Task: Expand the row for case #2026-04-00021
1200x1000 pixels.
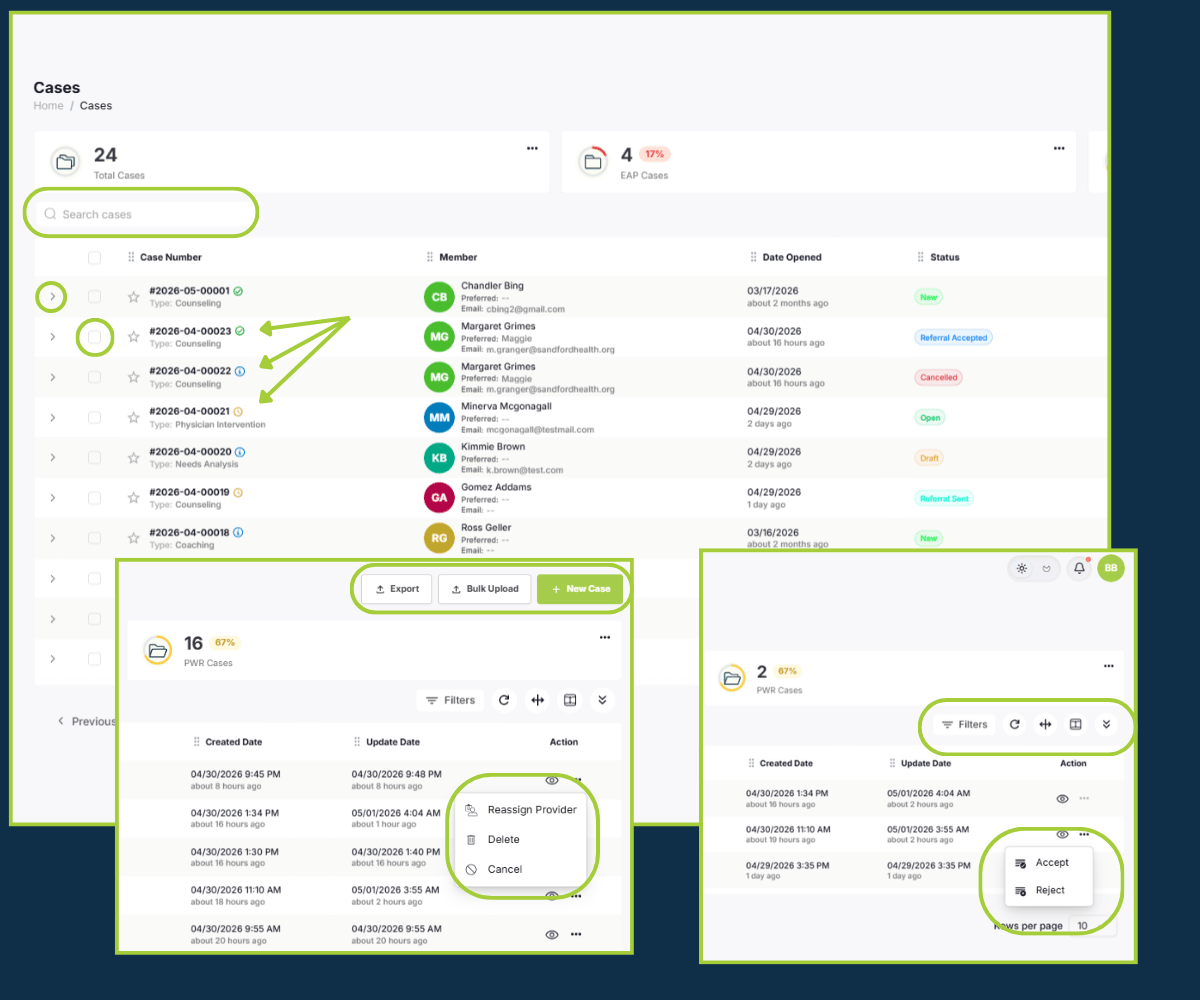Action: point(53,417)
